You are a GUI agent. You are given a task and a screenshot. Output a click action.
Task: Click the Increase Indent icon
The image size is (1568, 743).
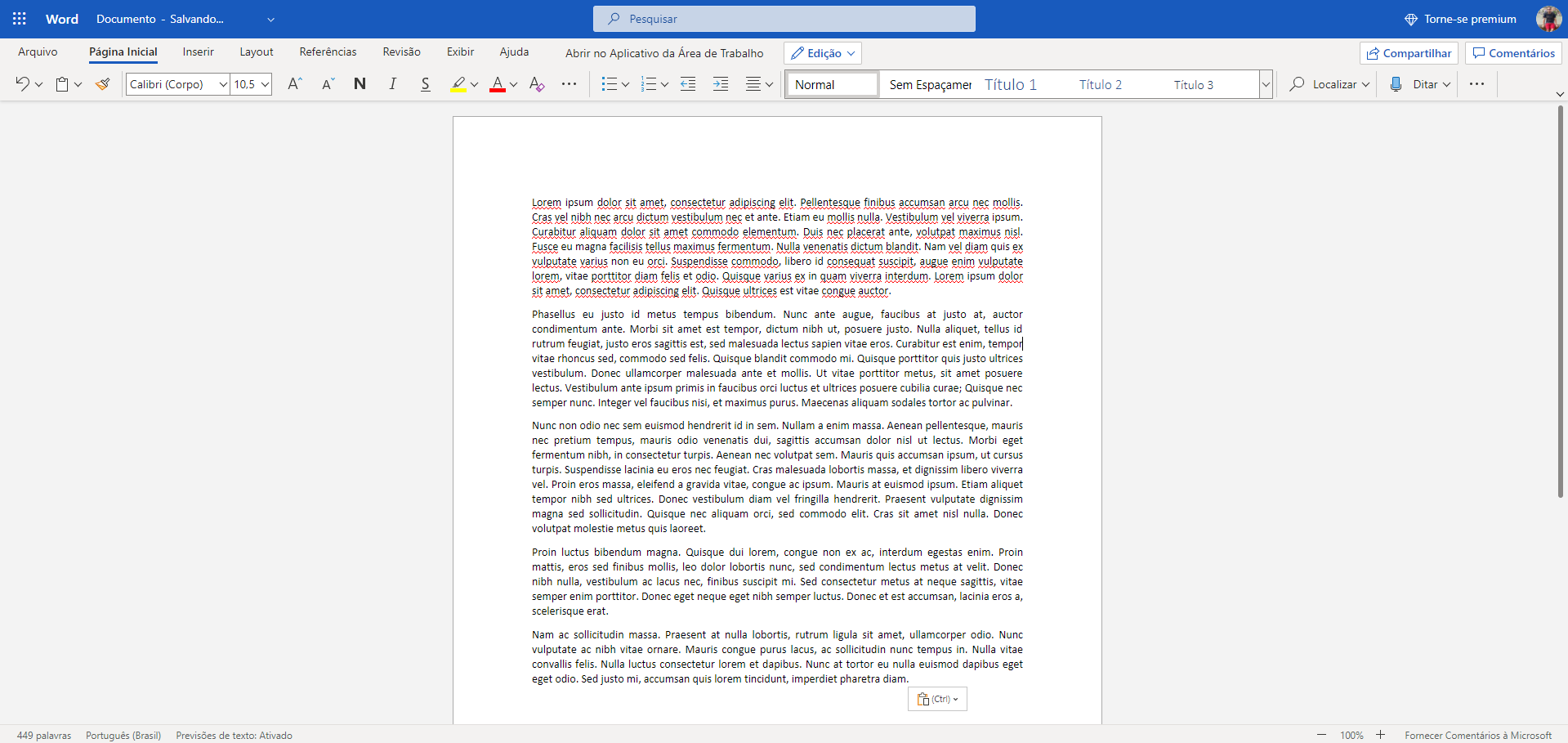pos(721,83)
